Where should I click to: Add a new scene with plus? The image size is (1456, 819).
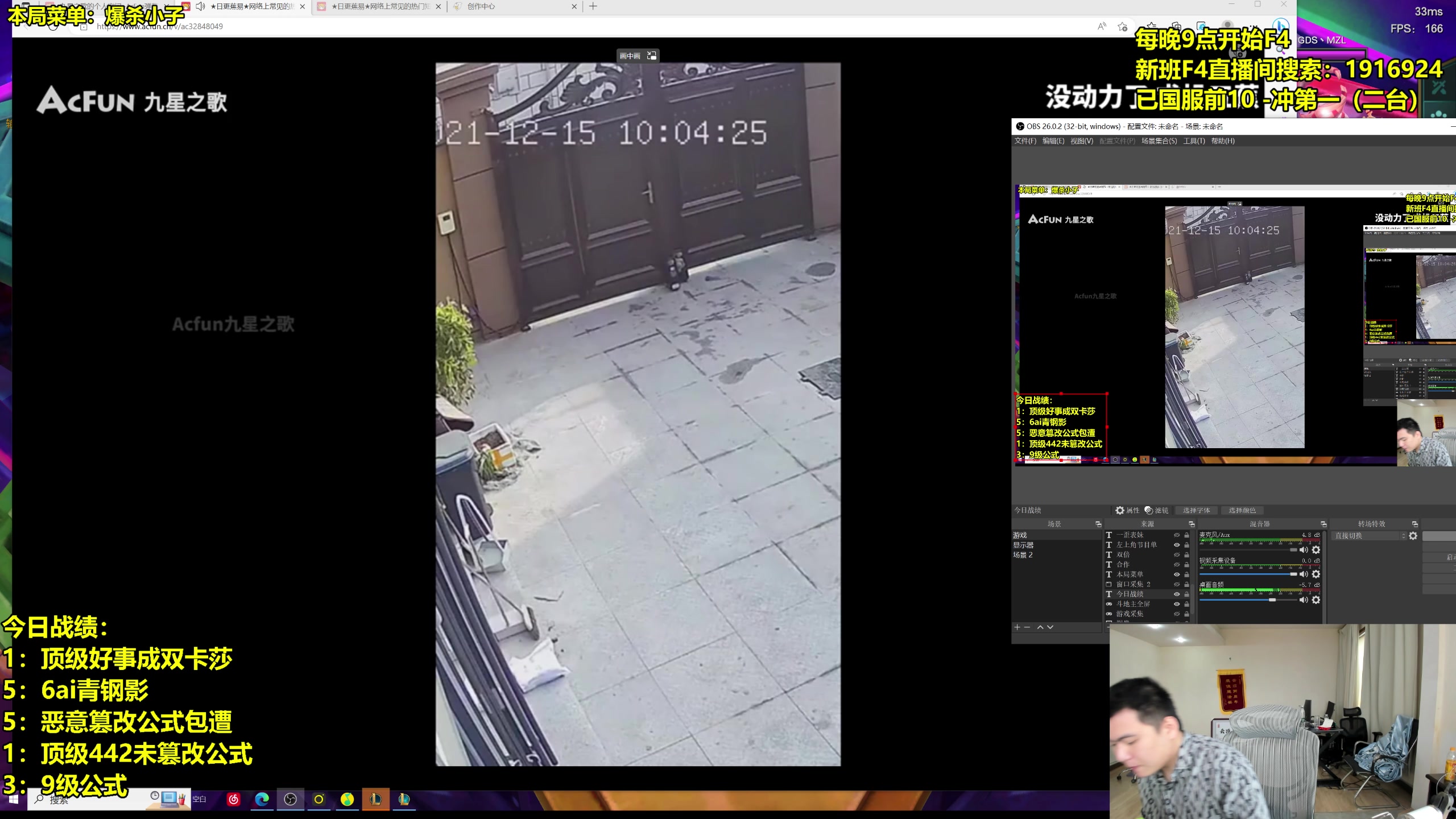[x=1017, y=627]
